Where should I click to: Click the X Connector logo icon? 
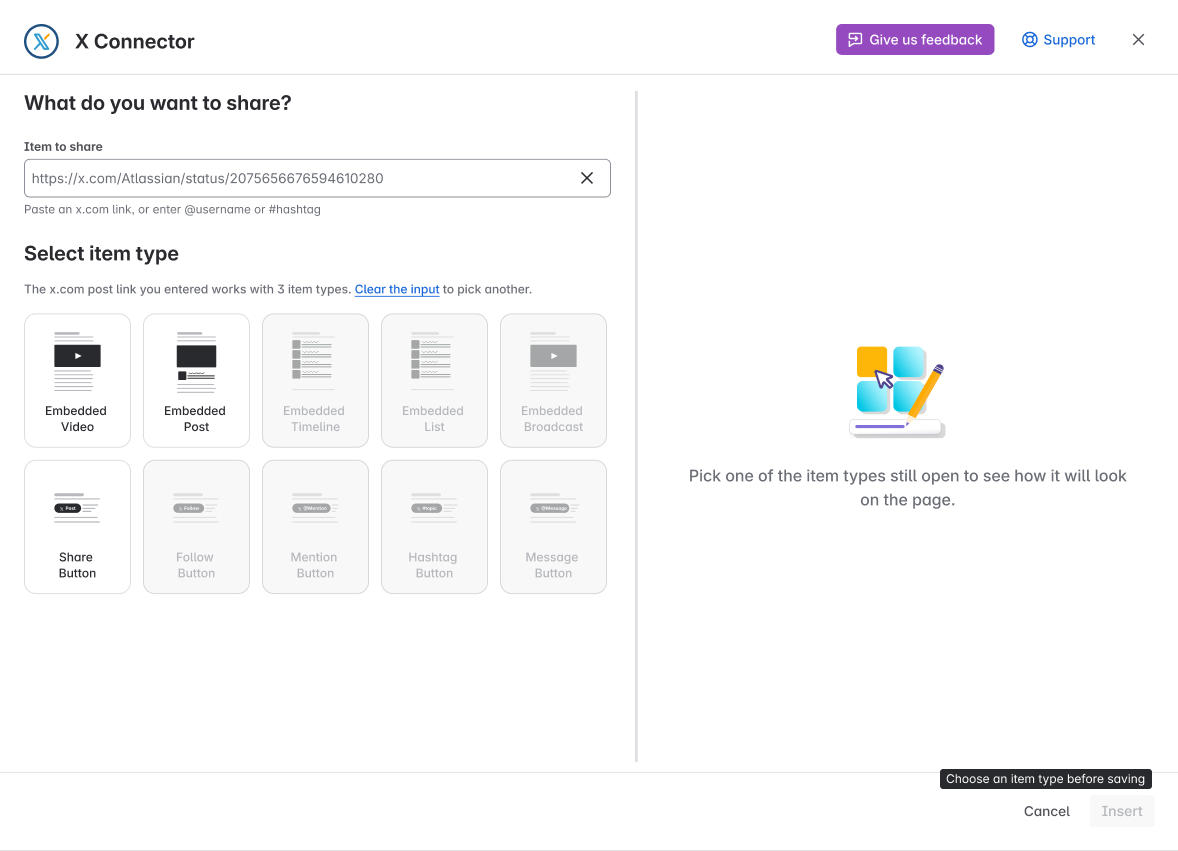click(x=41, y=41)
